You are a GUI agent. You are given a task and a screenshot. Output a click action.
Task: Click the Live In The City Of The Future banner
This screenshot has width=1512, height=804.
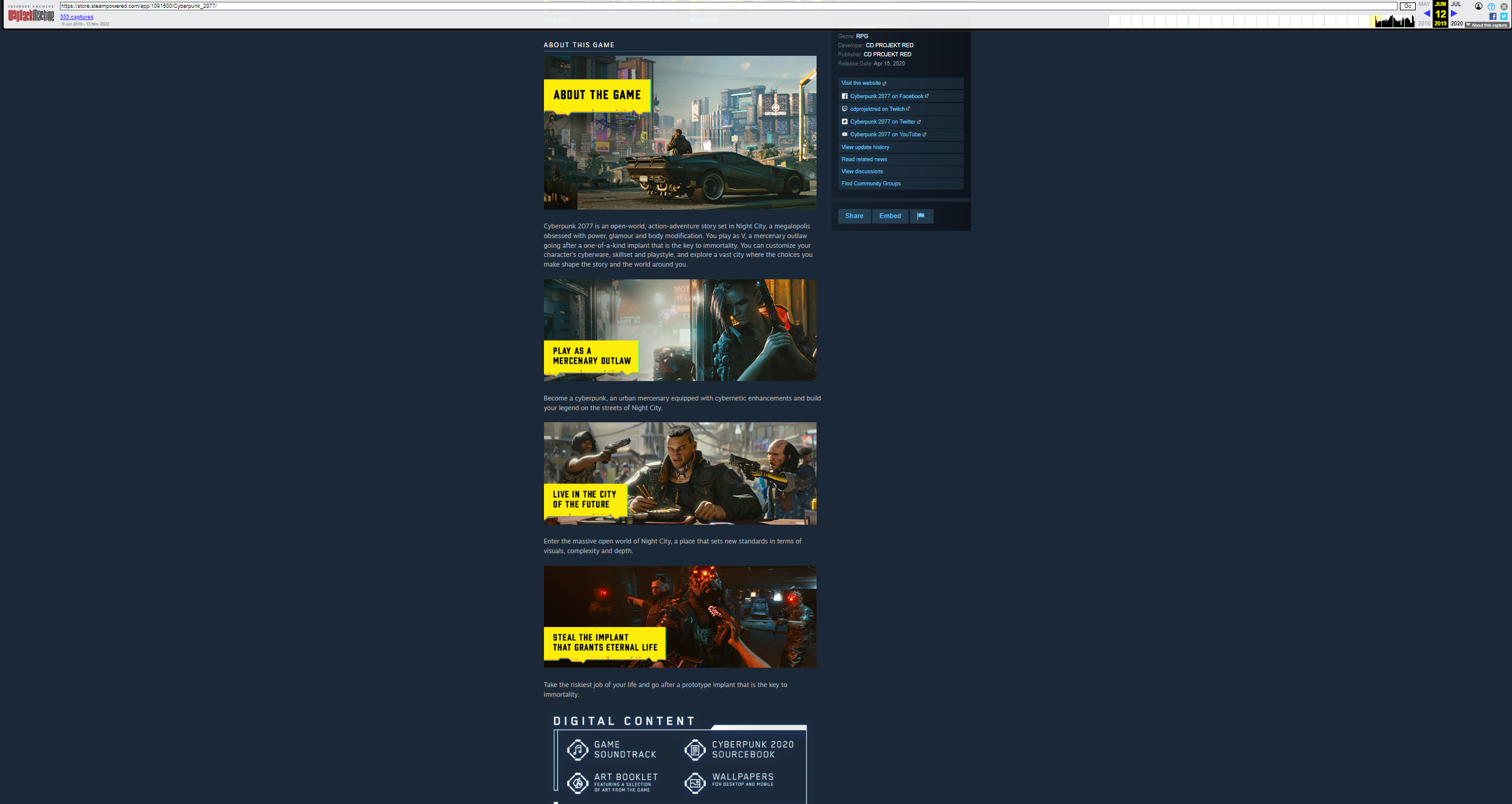[680, 474]
